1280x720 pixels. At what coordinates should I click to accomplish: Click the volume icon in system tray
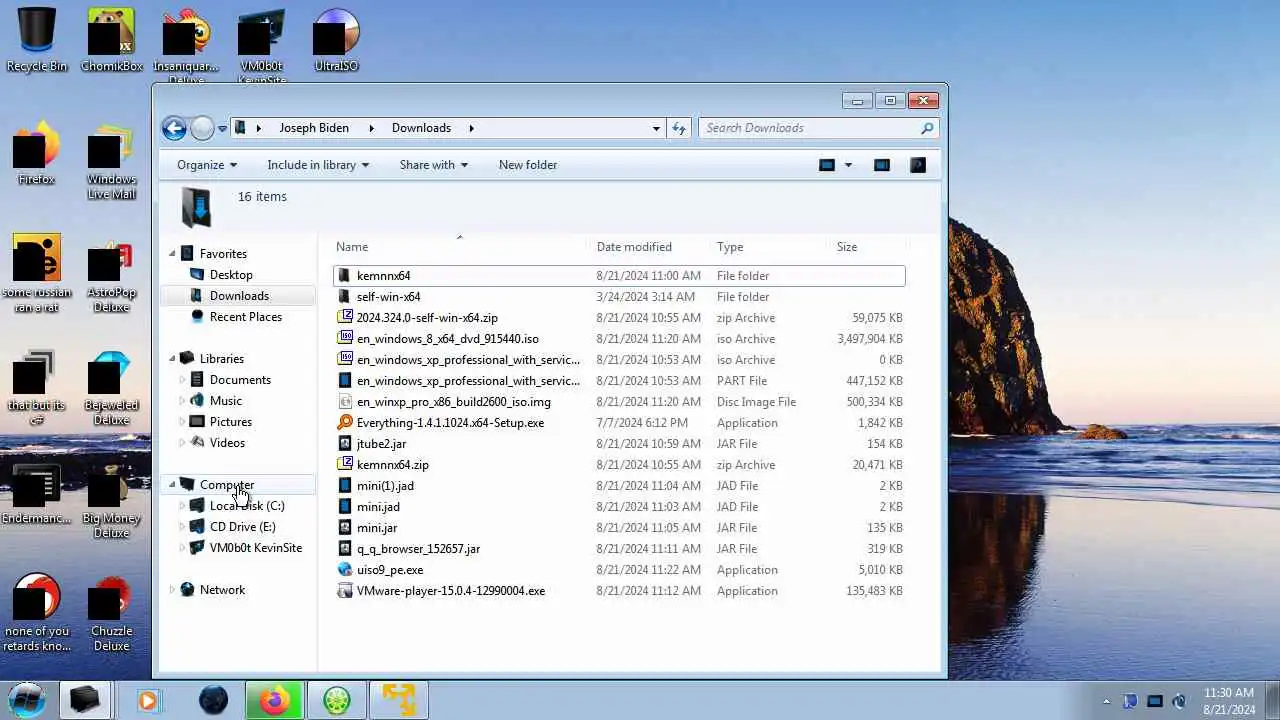click(x=1179, y=701)
